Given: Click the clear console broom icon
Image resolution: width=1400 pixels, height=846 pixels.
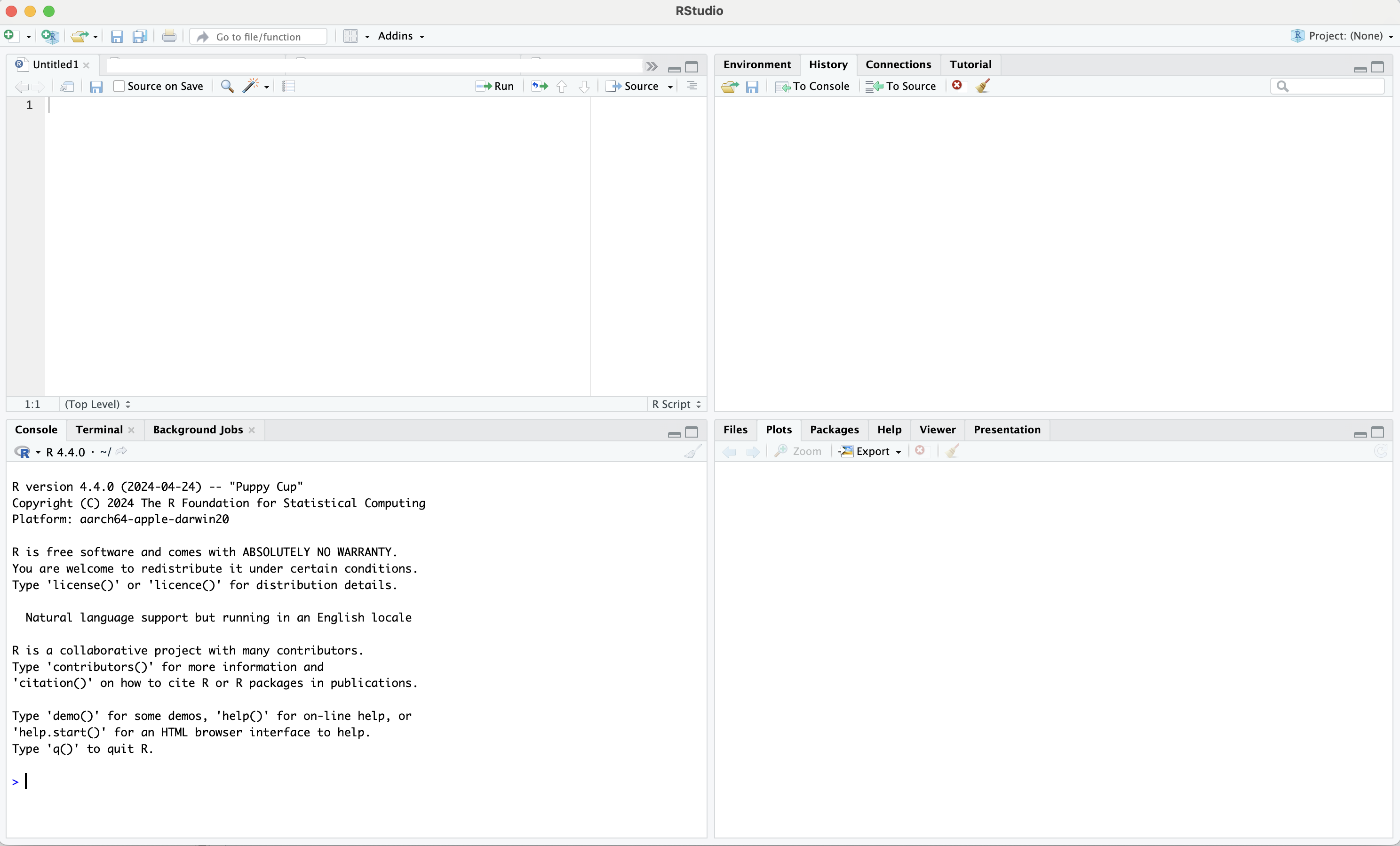Looking at the screenshot, I should coord(692,452).
